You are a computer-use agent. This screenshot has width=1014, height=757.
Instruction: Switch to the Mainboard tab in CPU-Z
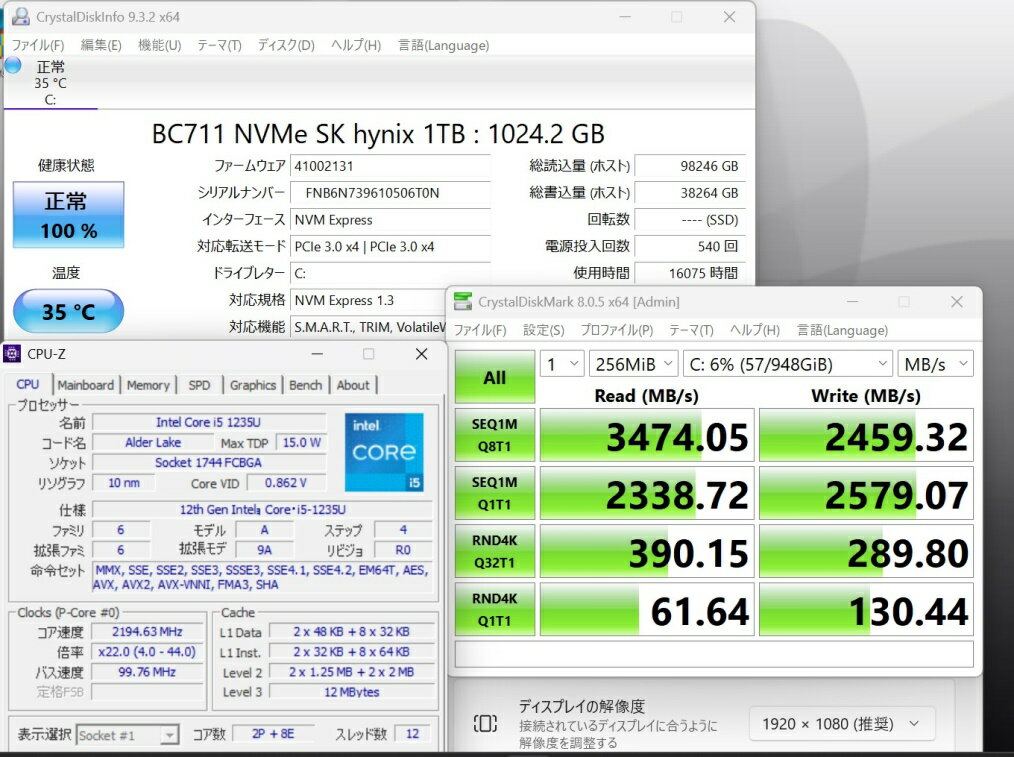[x=85, y=385]
